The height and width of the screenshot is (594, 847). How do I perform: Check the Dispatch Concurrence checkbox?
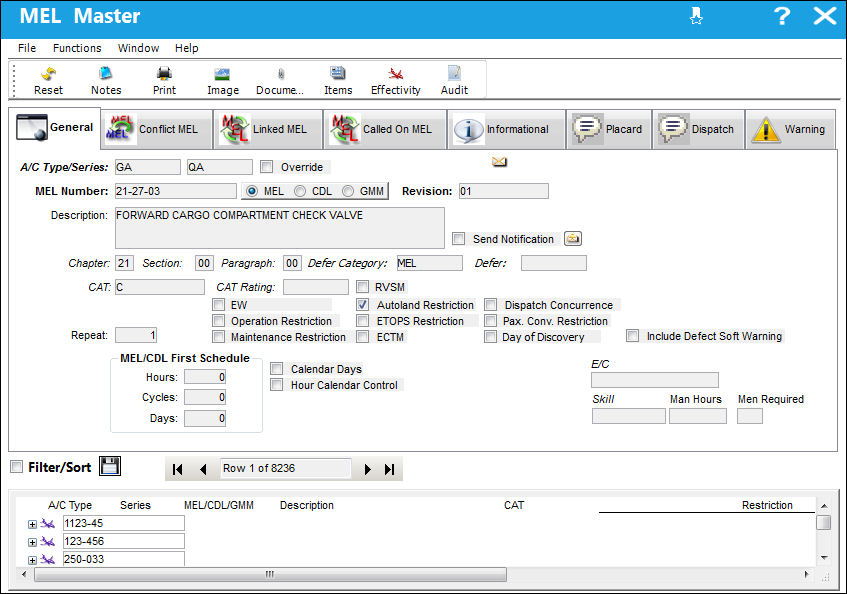(490, 305)
